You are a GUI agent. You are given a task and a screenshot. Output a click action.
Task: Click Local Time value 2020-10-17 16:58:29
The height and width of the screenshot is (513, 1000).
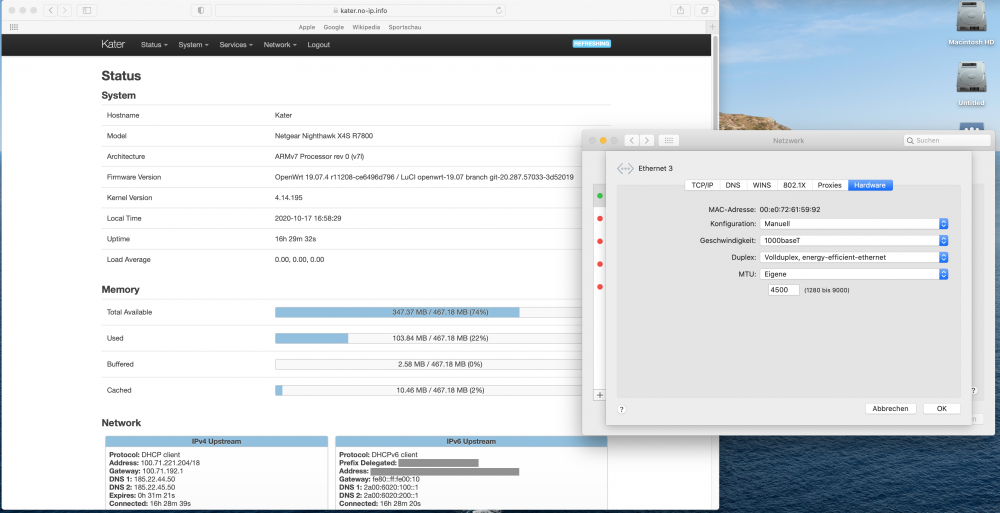click(x=308, y=218)
